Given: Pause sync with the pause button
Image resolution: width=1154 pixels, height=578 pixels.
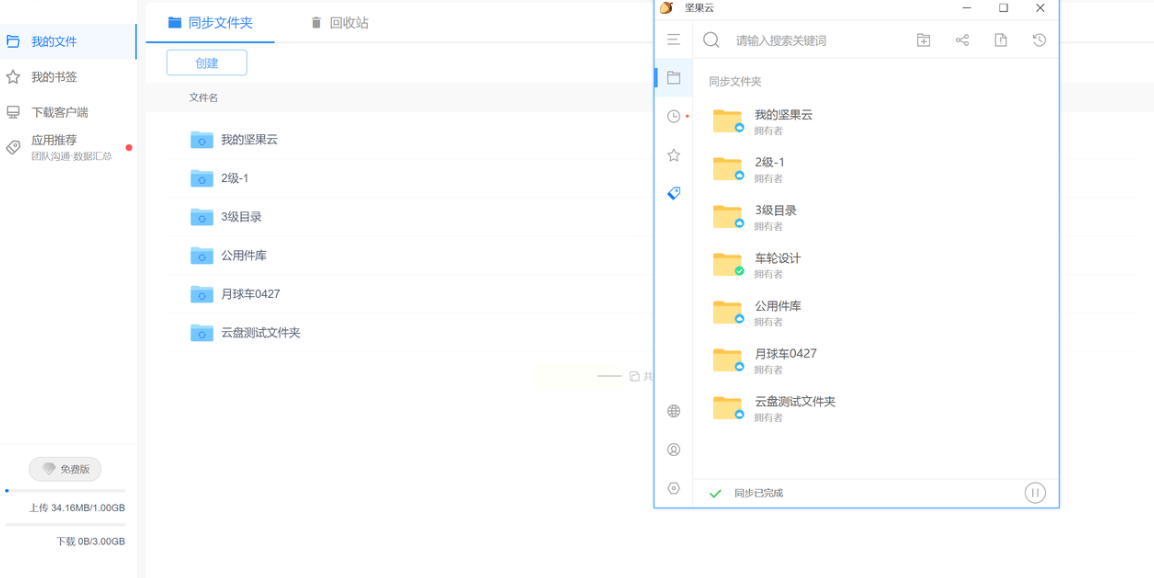Looking at the screenshot, I should (x=1035, y=493).
